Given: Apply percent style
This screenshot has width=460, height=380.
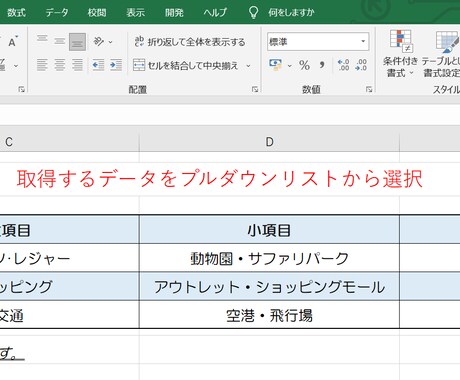Looking at the screenshot, I should pos(304,65).
